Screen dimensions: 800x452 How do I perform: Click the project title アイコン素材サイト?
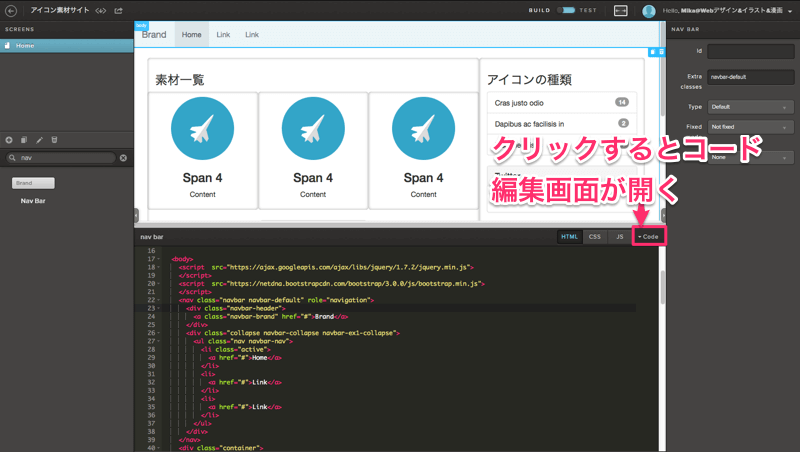click(59, 10)
